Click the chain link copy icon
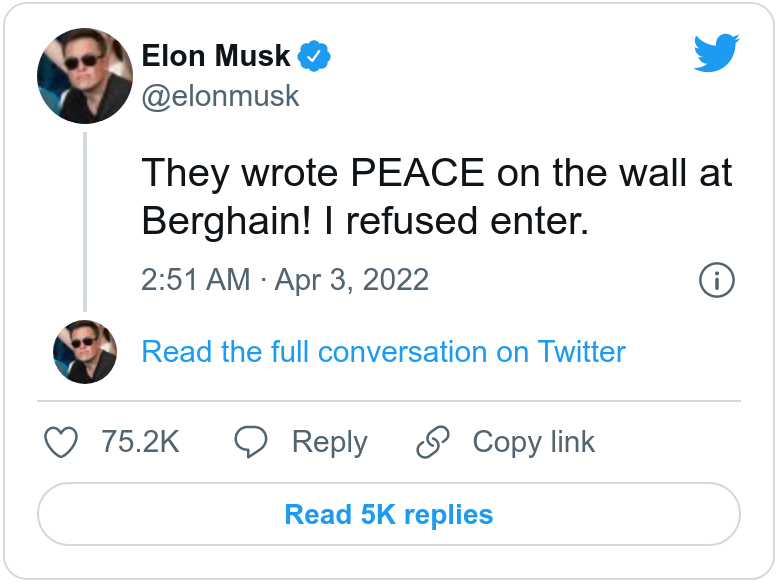Image resolution: width=780 pixels, height=584 pixels. click(x=433, y=442)
